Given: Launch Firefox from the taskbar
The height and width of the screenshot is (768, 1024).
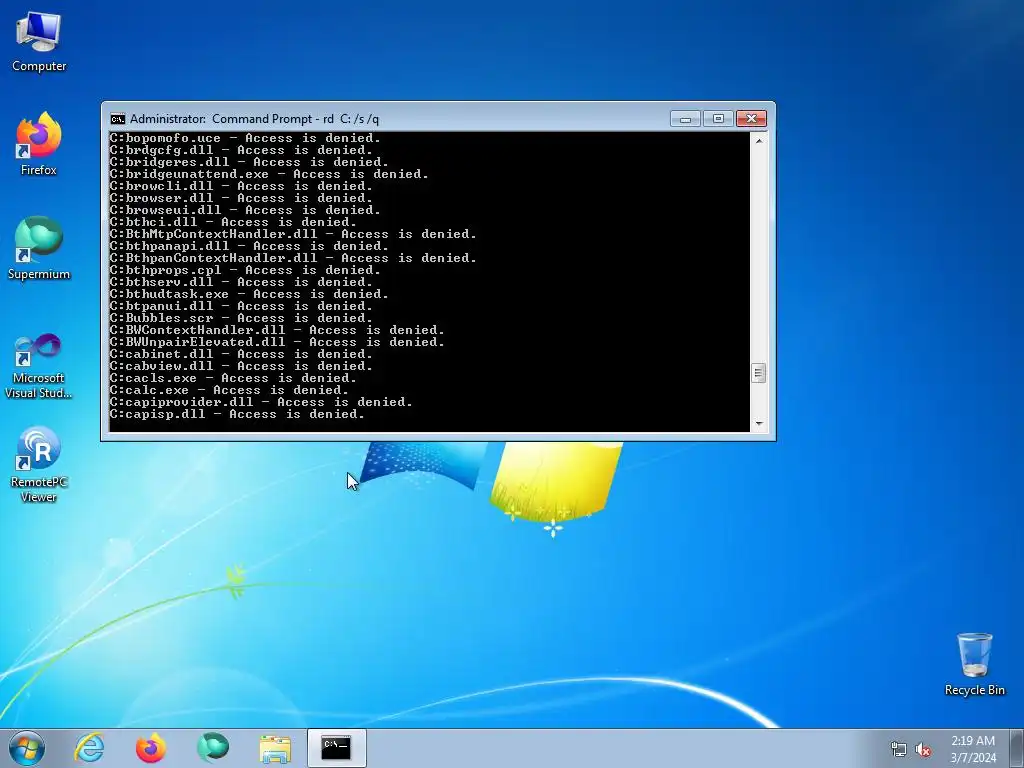Looking at the screenshot, I should [x=151, y=748].
